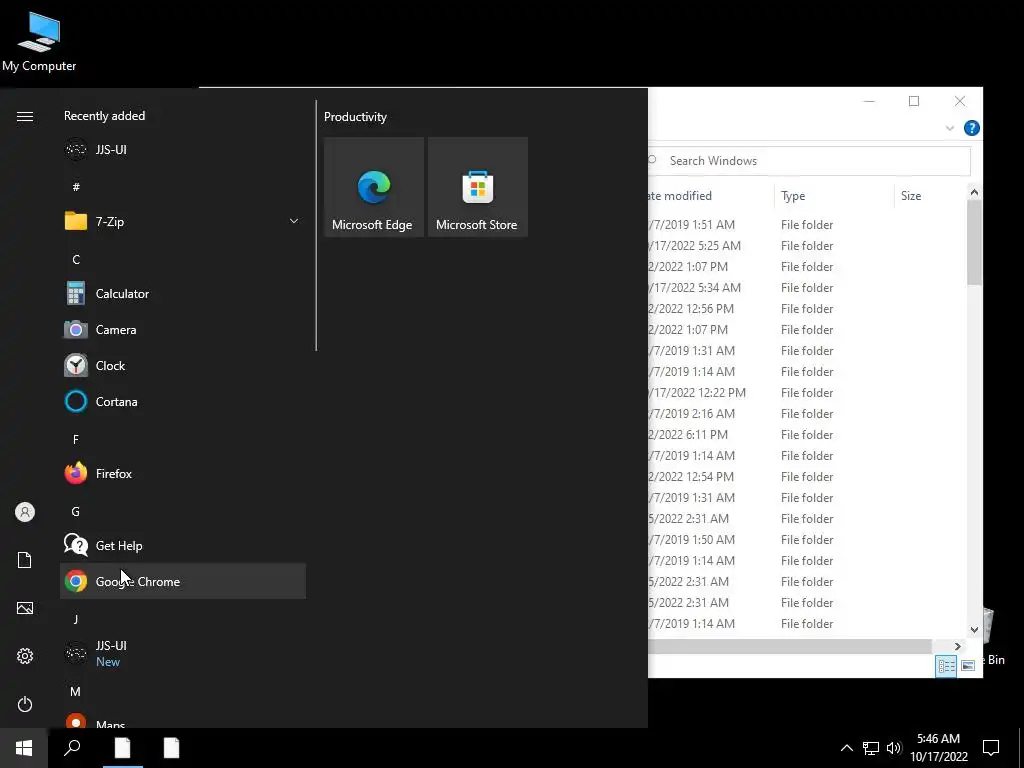Select row dated 2/2022 12:56 PM

click(x=807, y=308)
